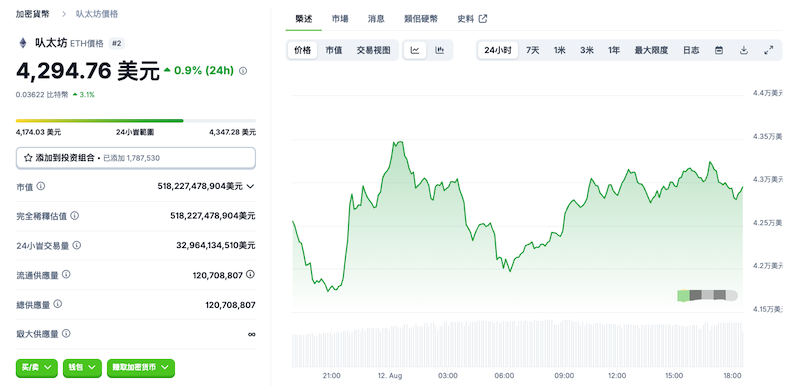Click the ∞ max supply value

pos(251,334)
